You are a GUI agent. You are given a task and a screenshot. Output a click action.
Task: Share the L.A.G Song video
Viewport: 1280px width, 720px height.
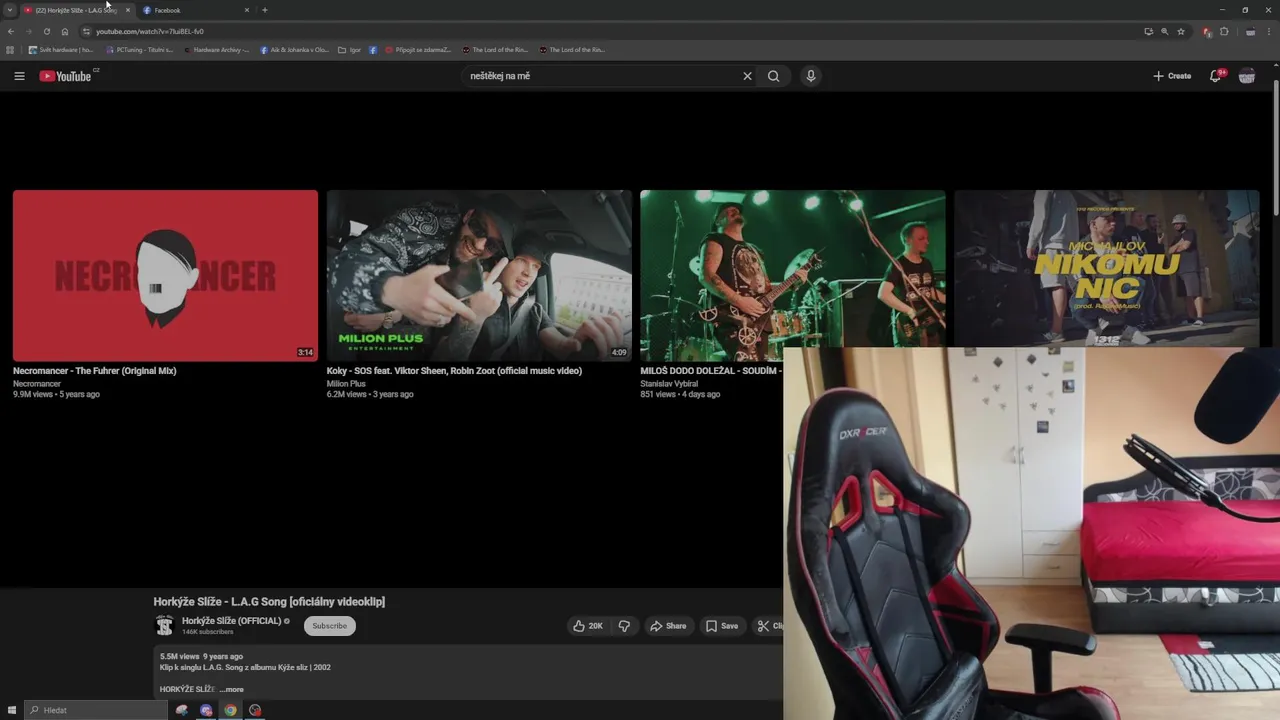tap(668, 626)
